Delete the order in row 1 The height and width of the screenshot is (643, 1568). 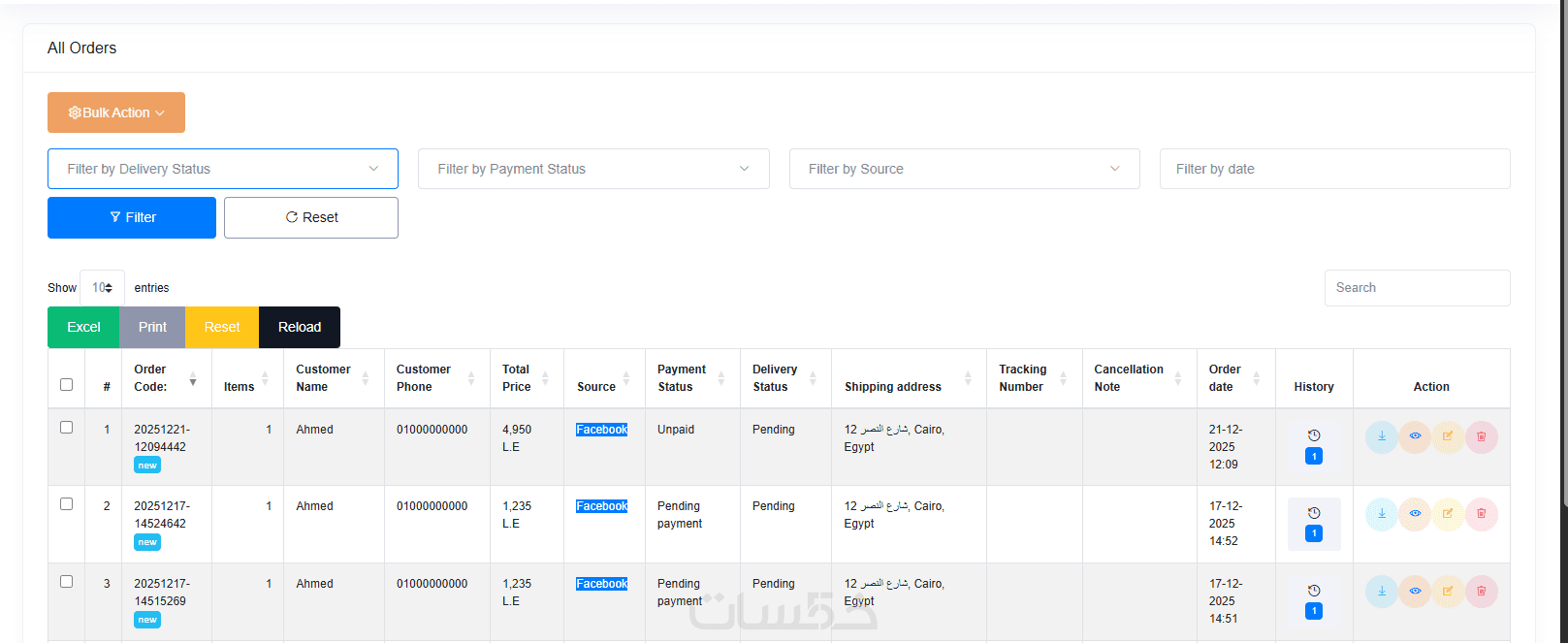(1481, 437)
